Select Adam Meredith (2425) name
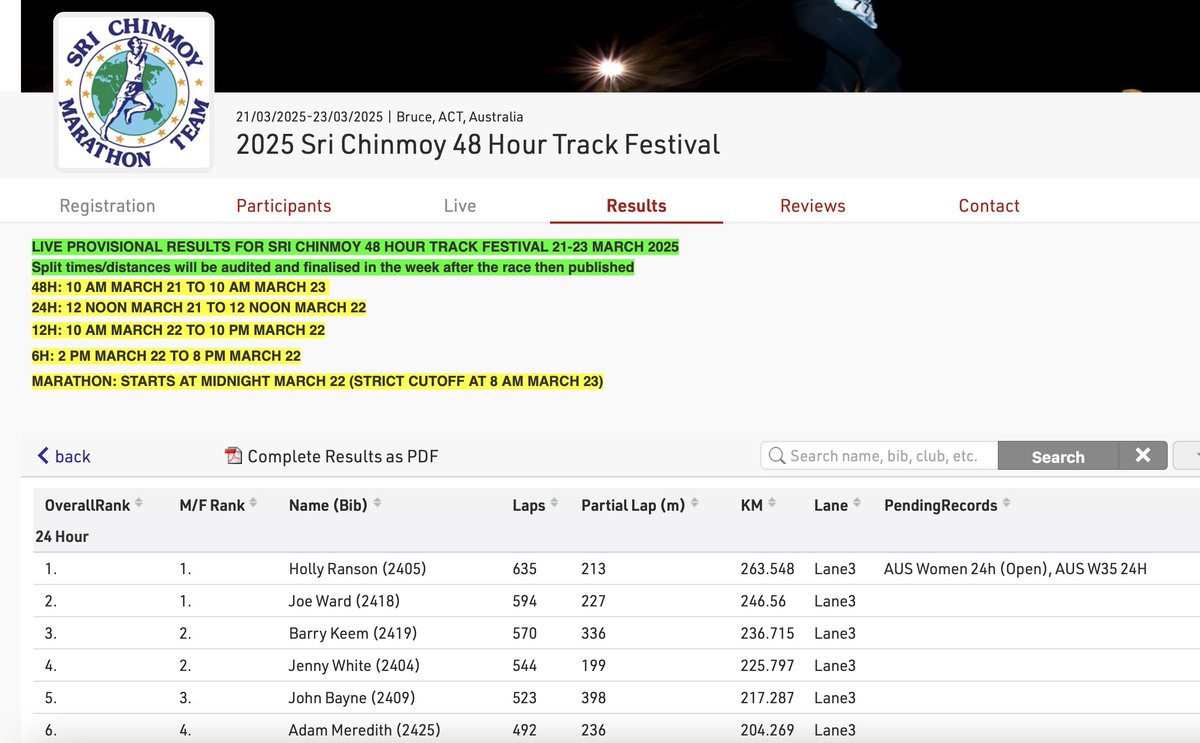Viewport: 1200px width, 743px height. (365, 729)
